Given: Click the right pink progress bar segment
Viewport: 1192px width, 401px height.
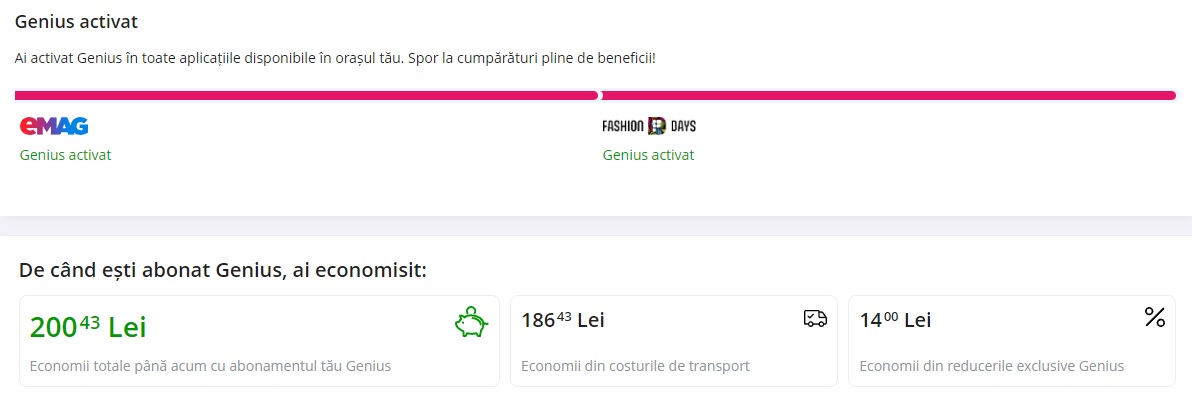Looking at the screenshot, I should pos(889,96).
